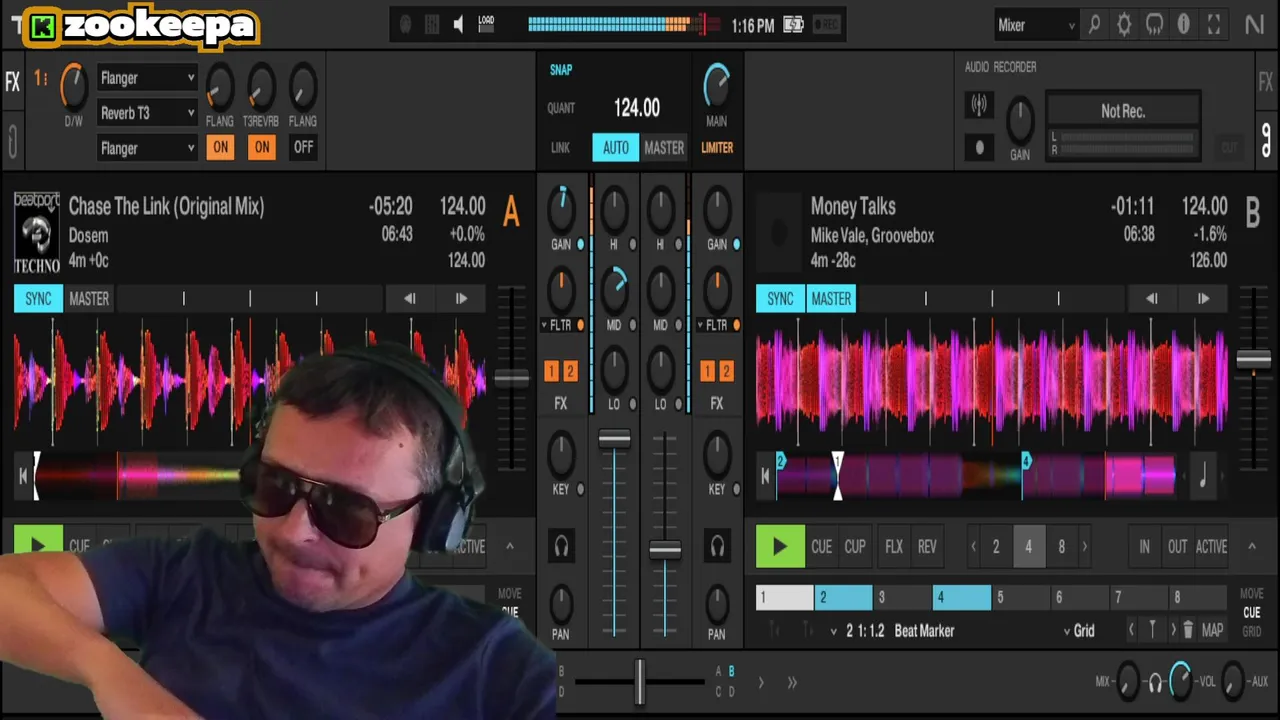
Task: Click the channel A volume fader handle
Action: pyautogui.click(x=614, y=439)
